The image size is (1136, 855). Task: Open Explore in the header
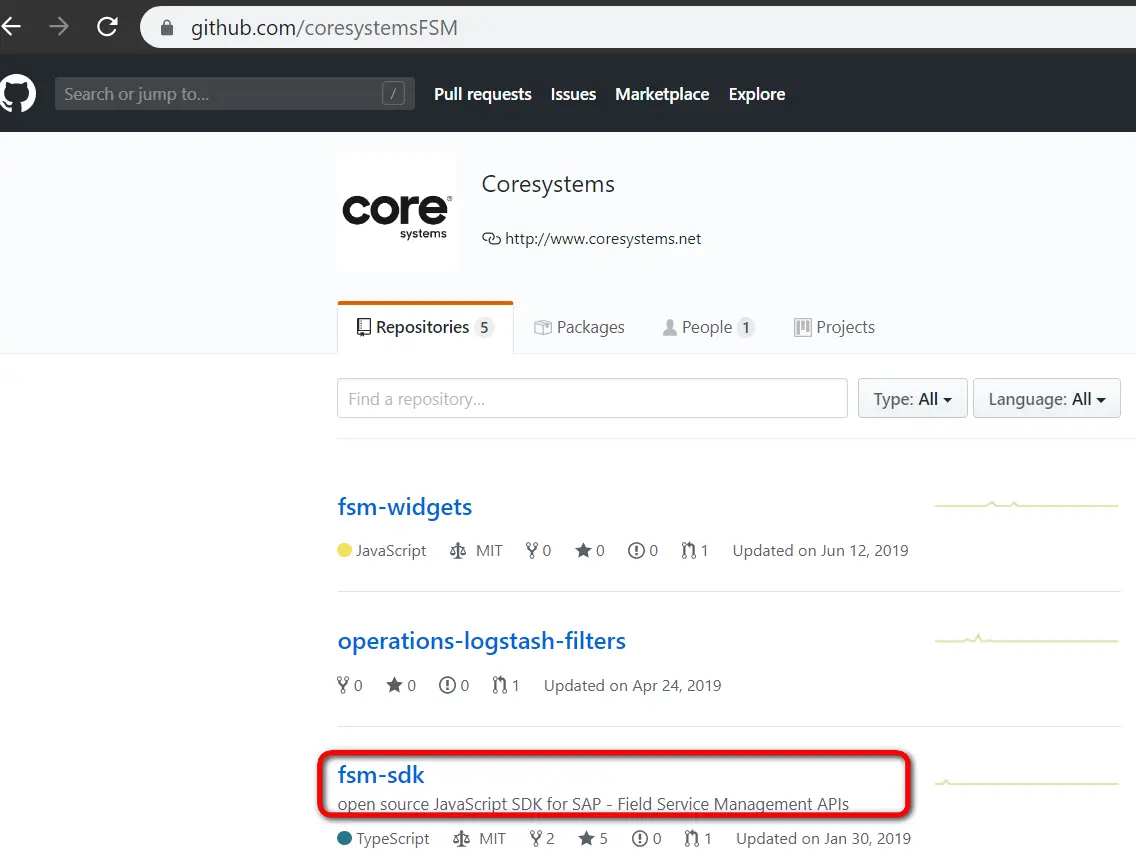757,94
